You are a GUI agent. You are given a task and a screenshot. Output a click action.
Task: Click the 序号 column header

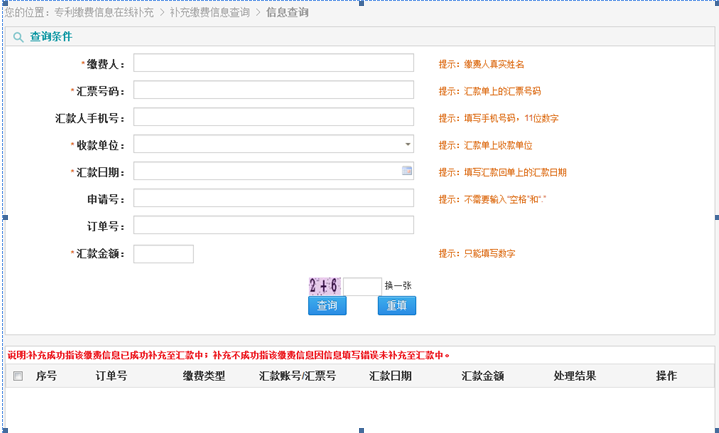pos(46,376)
